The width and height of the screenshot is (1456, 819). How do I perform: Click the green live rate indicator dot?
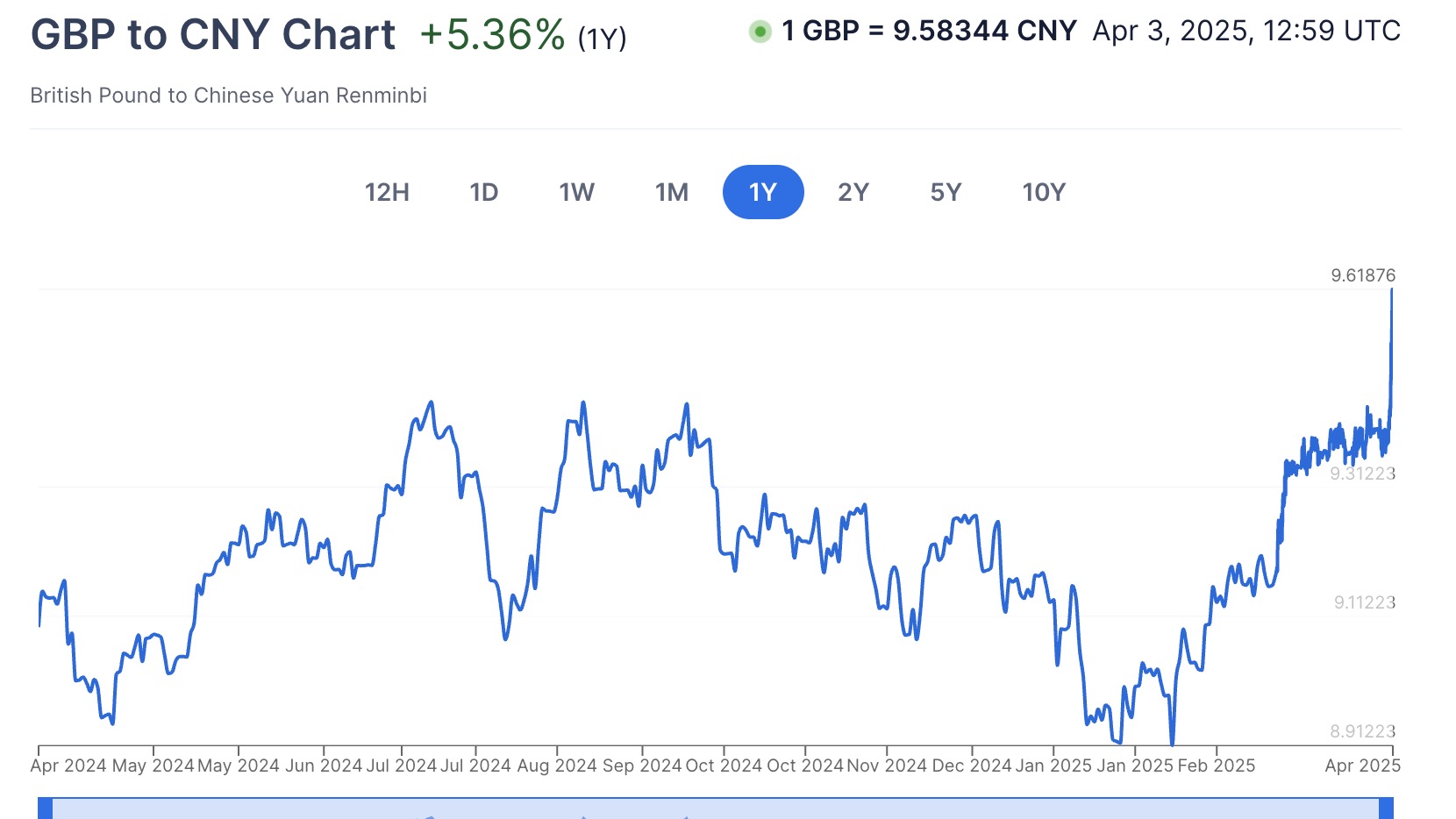click(x=760, y=32)
